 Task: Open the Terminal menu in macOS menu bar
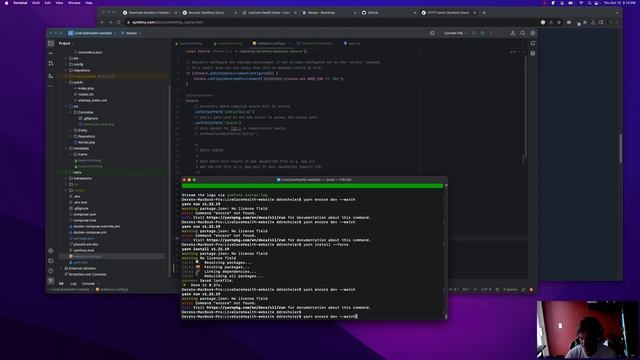point(20,3)
